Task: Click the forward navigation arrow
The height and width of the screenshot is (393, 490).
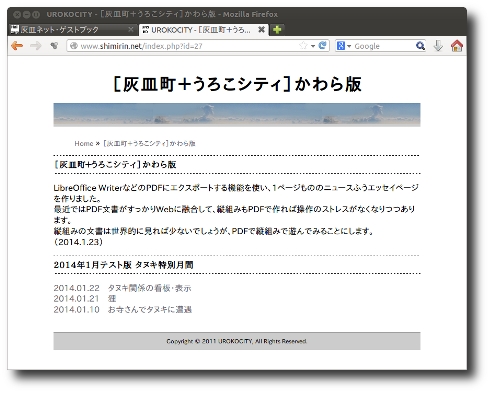Action: 35,46
